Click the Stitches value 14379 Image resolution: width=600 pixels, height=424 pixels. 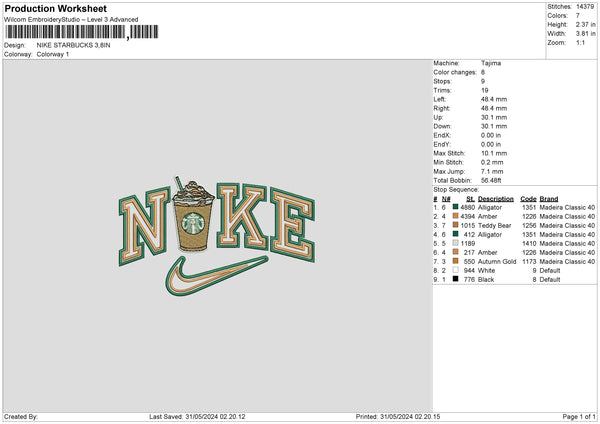click(585, 7)
